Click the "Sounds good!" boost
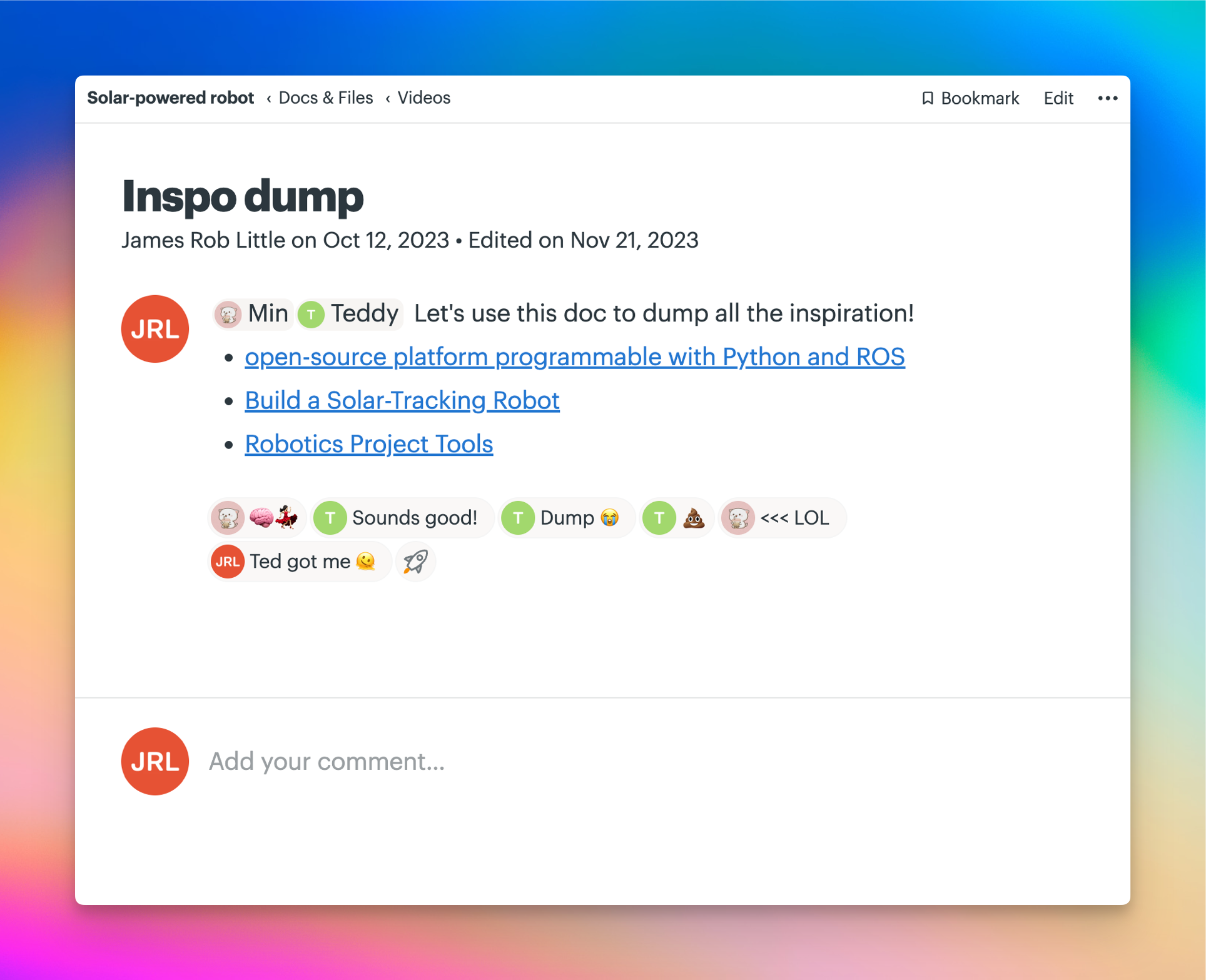The width and height of the screenshot is (1206, 980). point(403,518)
